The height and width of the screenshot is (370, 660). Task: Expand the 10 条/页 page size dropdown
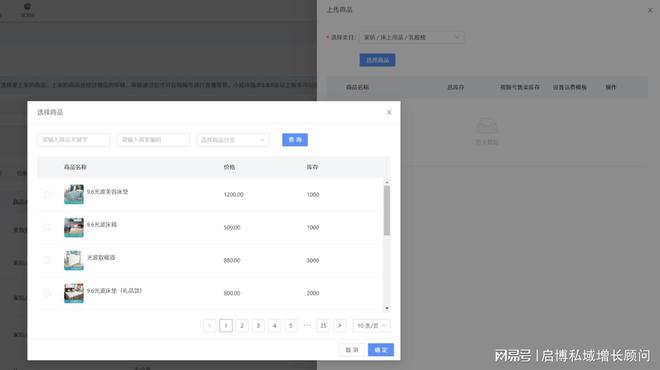coord(371,325)
